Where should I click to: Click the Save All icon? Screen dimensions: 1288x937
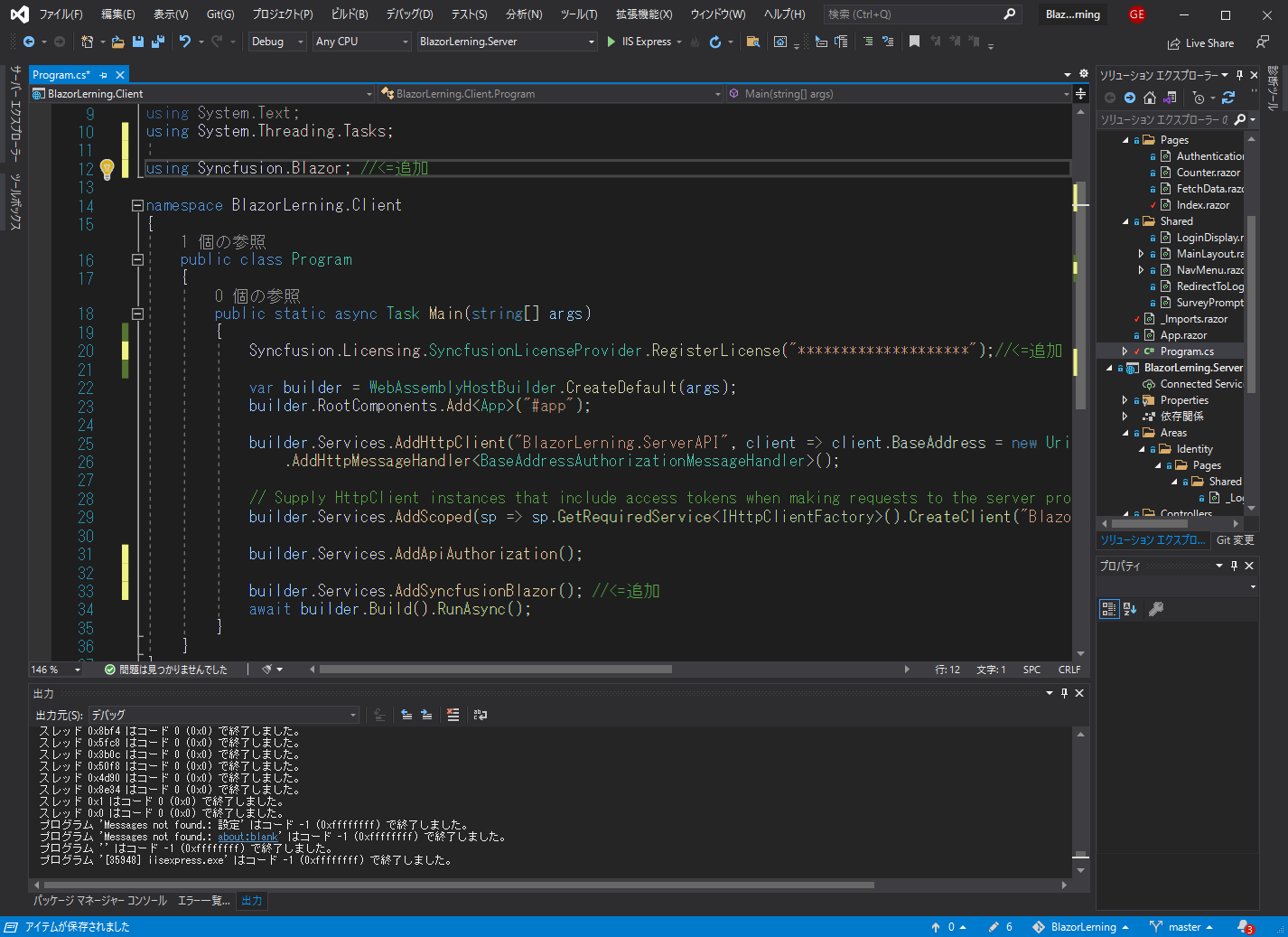click(158, 42)
